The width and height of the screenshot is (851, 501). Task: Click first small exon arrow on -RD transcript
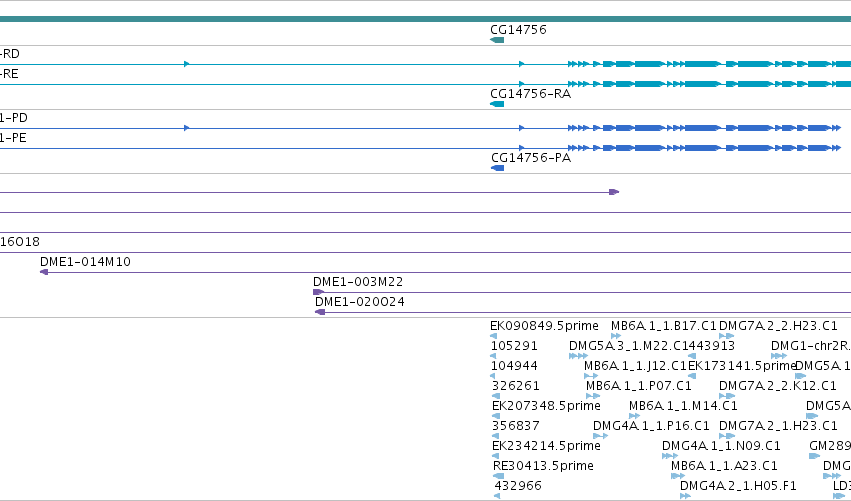click(x=186, y=64)
